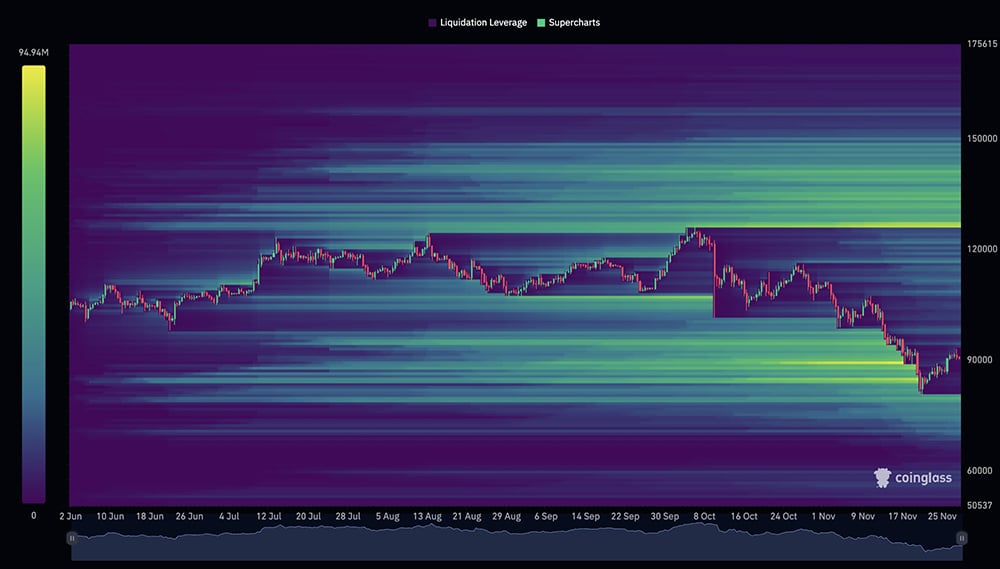Toggle the Supercharts legend entry
Viewport: 1000px width, 569px height.
tap(568, 22)
